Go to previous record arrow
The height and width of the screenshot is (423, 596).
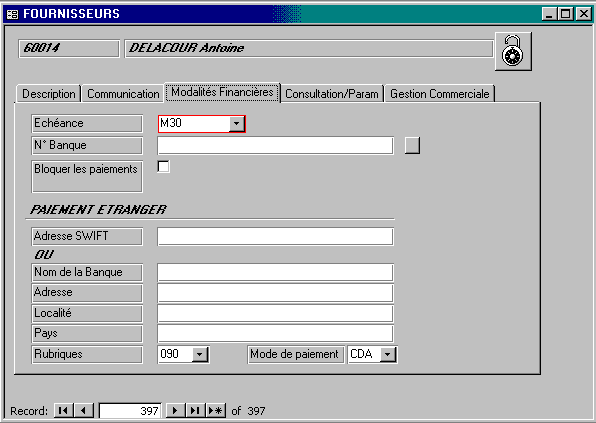click(x=84, y=410)
